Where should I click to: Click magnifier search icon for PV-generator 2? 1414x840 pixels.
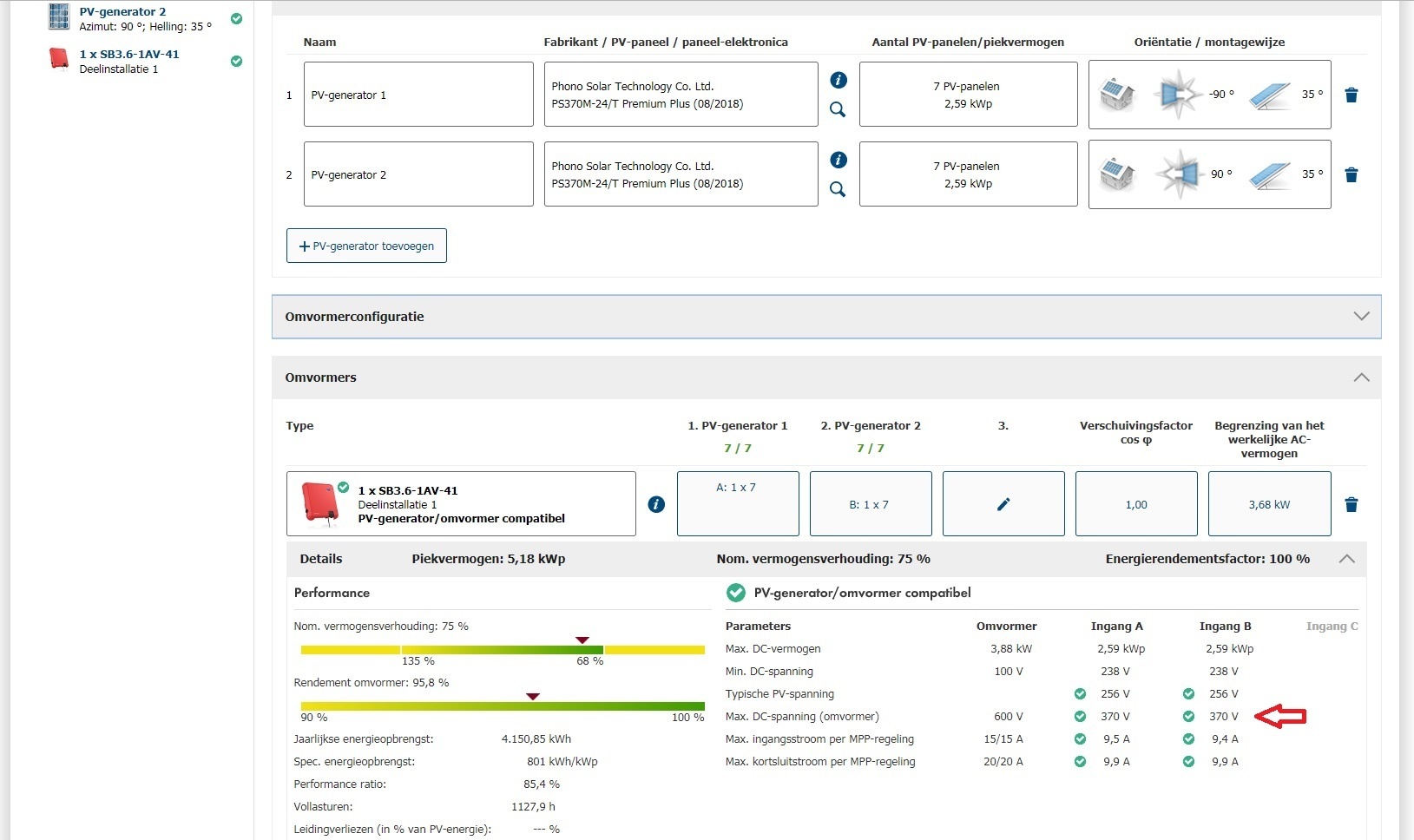click(838, 189)
